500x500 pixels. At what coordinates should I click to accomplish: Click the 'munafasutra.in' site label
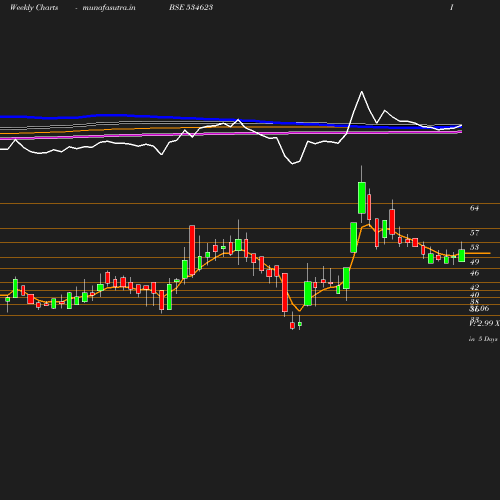tap(109, 7)
